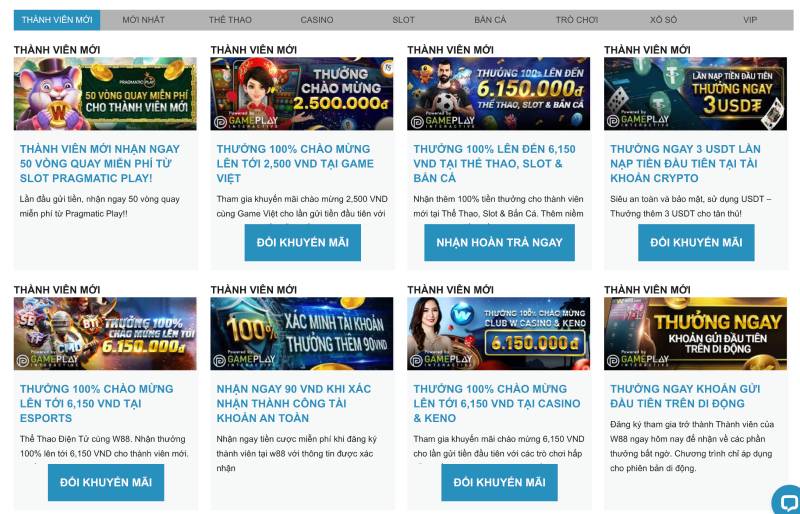Claim the Casino & Keno promotion button
Viewport: 800px width, 514px height.
(499, 482)
